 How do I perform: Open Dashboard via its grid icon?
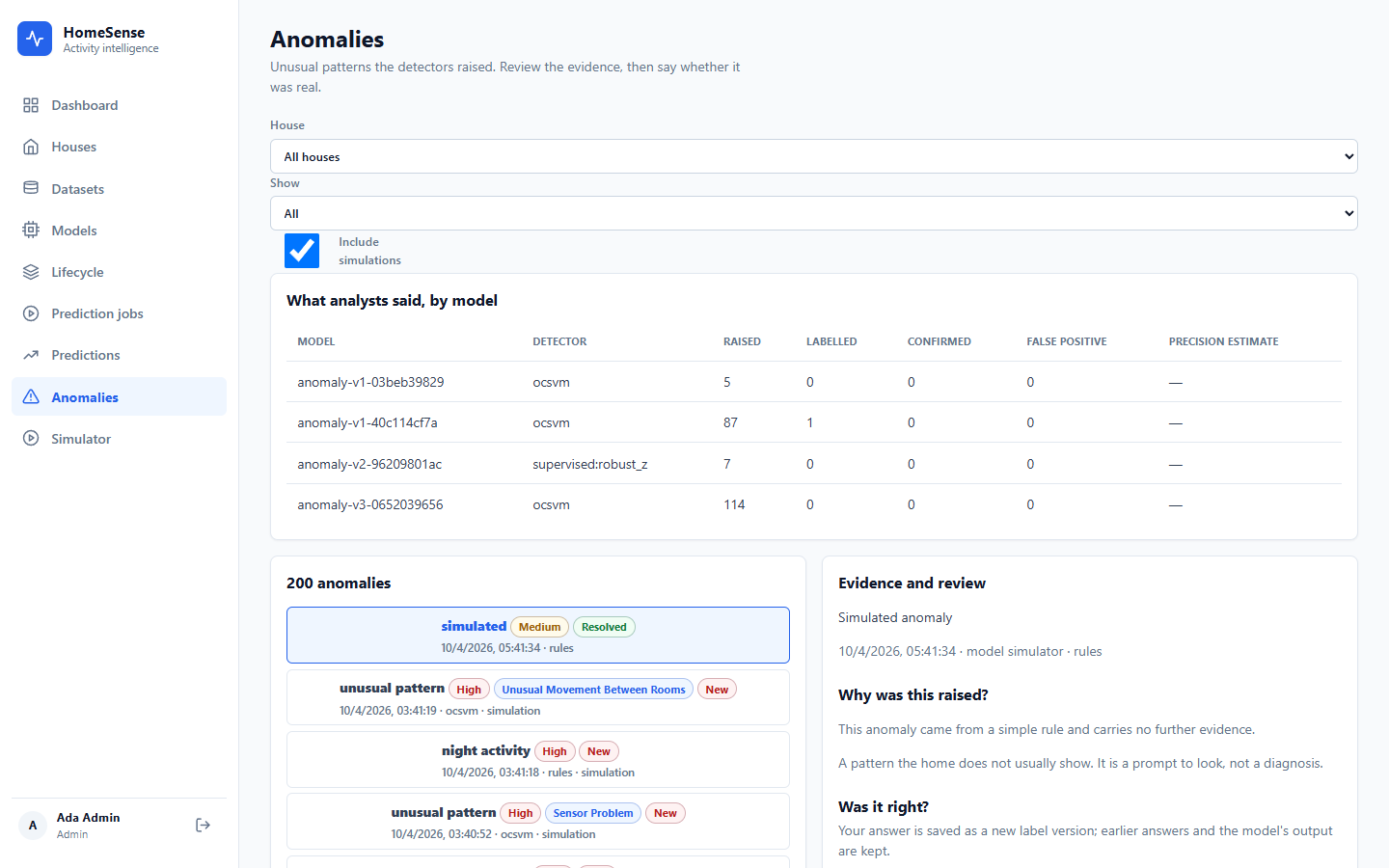pyautogui.click(x=31, y=105)
